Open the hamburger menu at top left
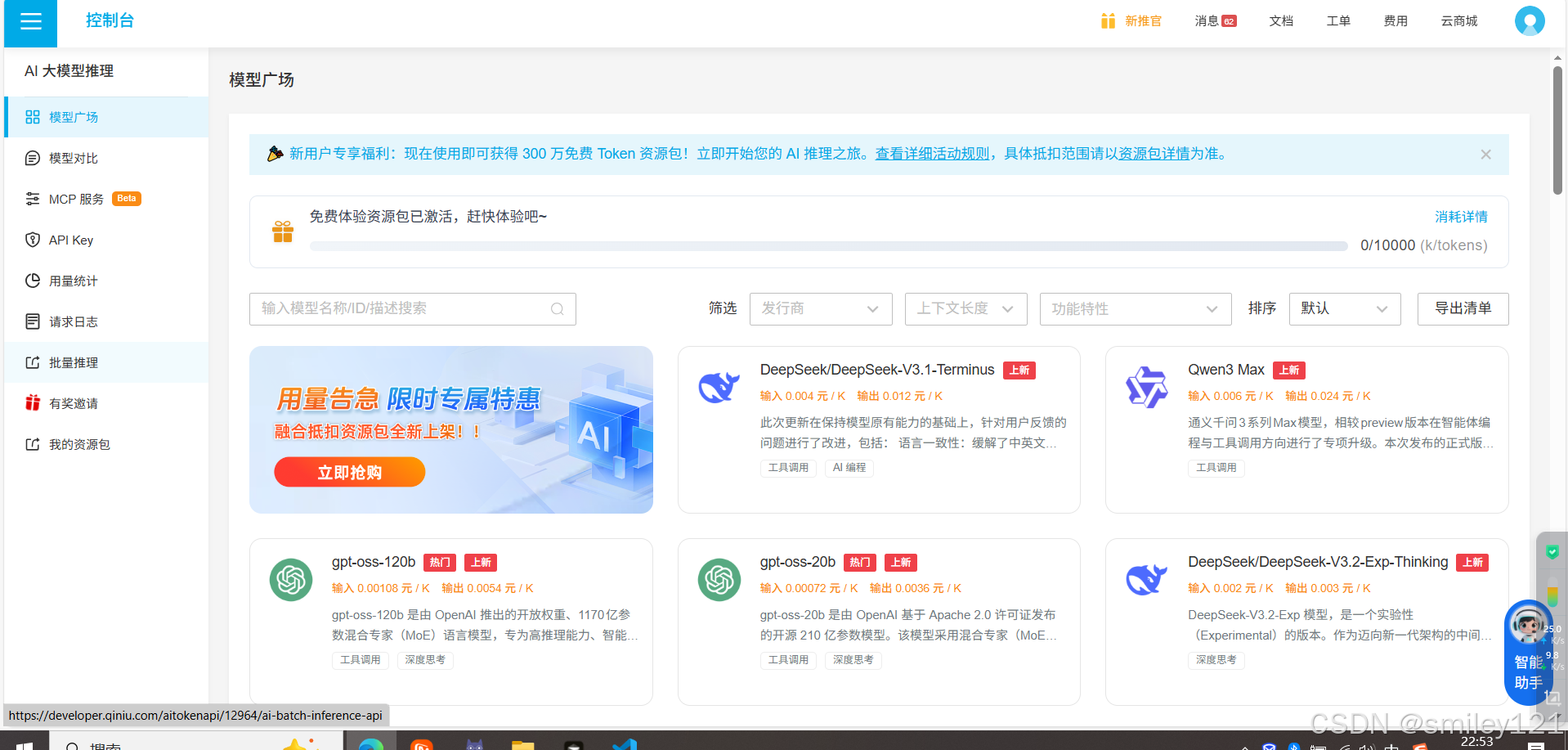This screenshot has width=1568, height=750. (29, 23)
